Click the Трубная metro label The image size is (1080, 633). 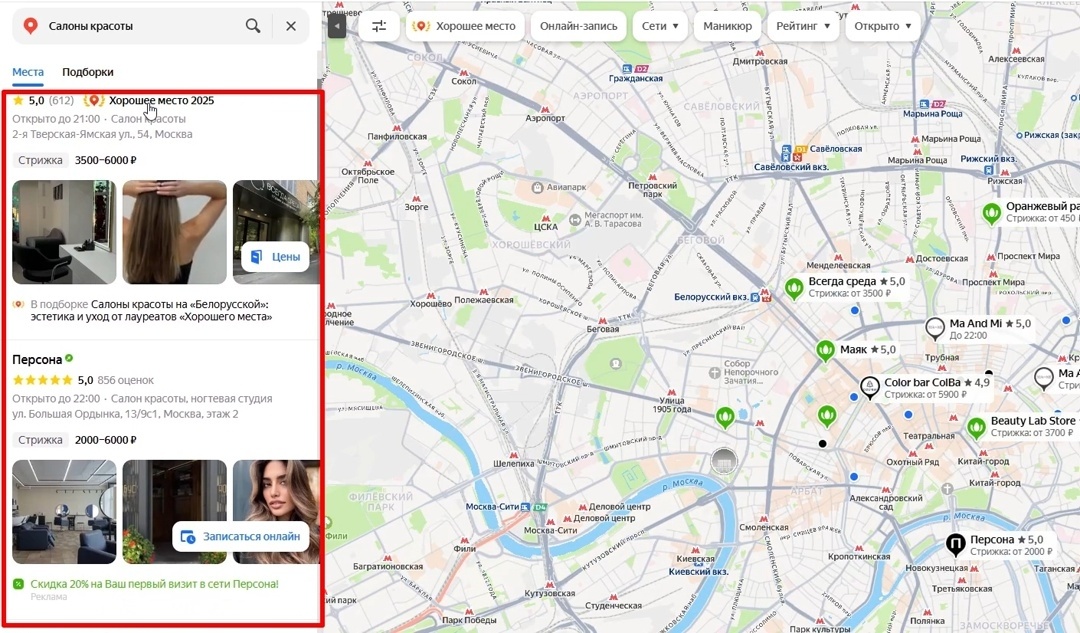pos(942,357)
